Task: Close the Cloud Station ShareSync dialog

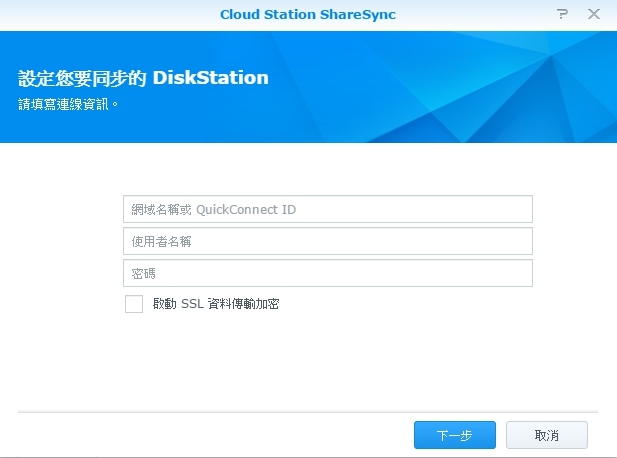Action: pyautogui.click(x=594, y=14)
